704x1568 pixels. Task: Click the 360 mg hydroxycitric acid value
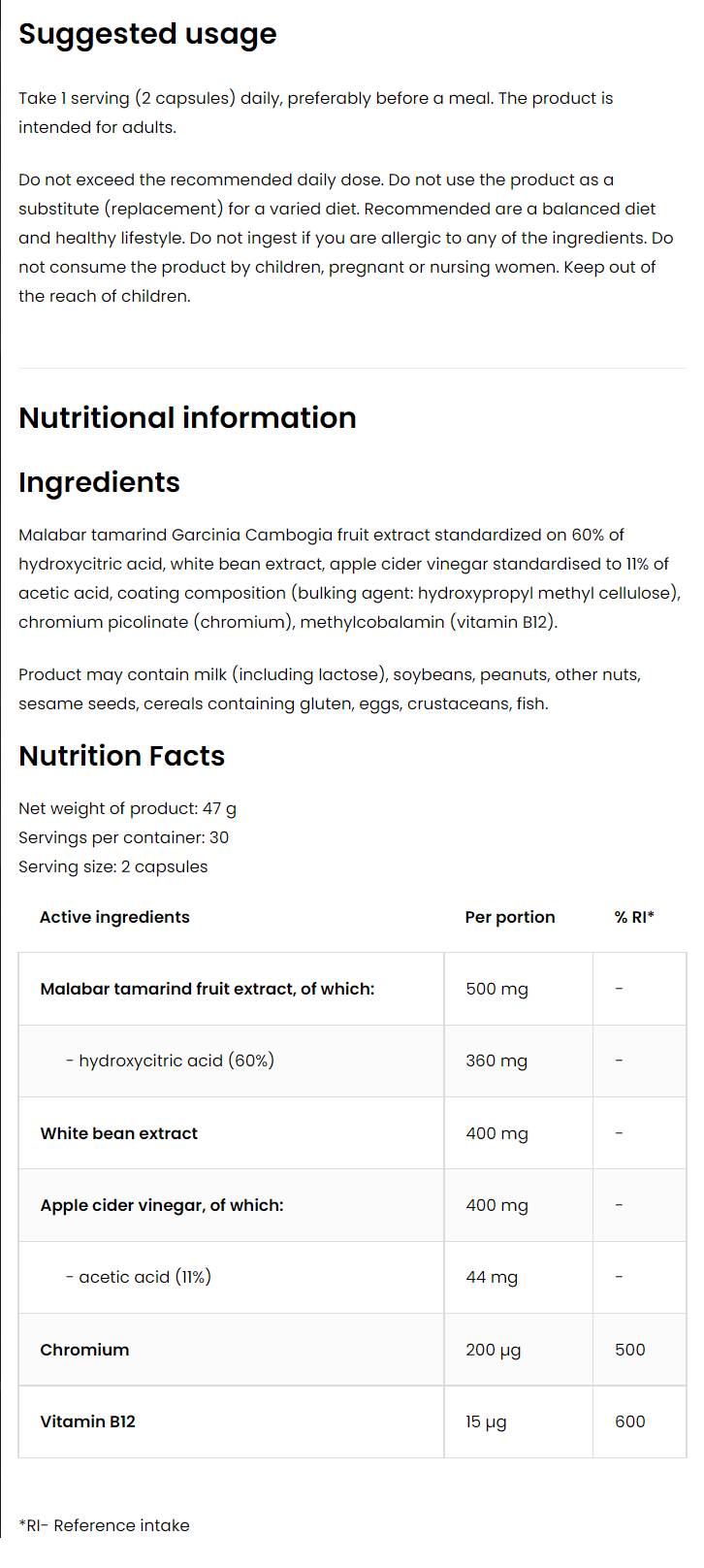pos(496,1061)
